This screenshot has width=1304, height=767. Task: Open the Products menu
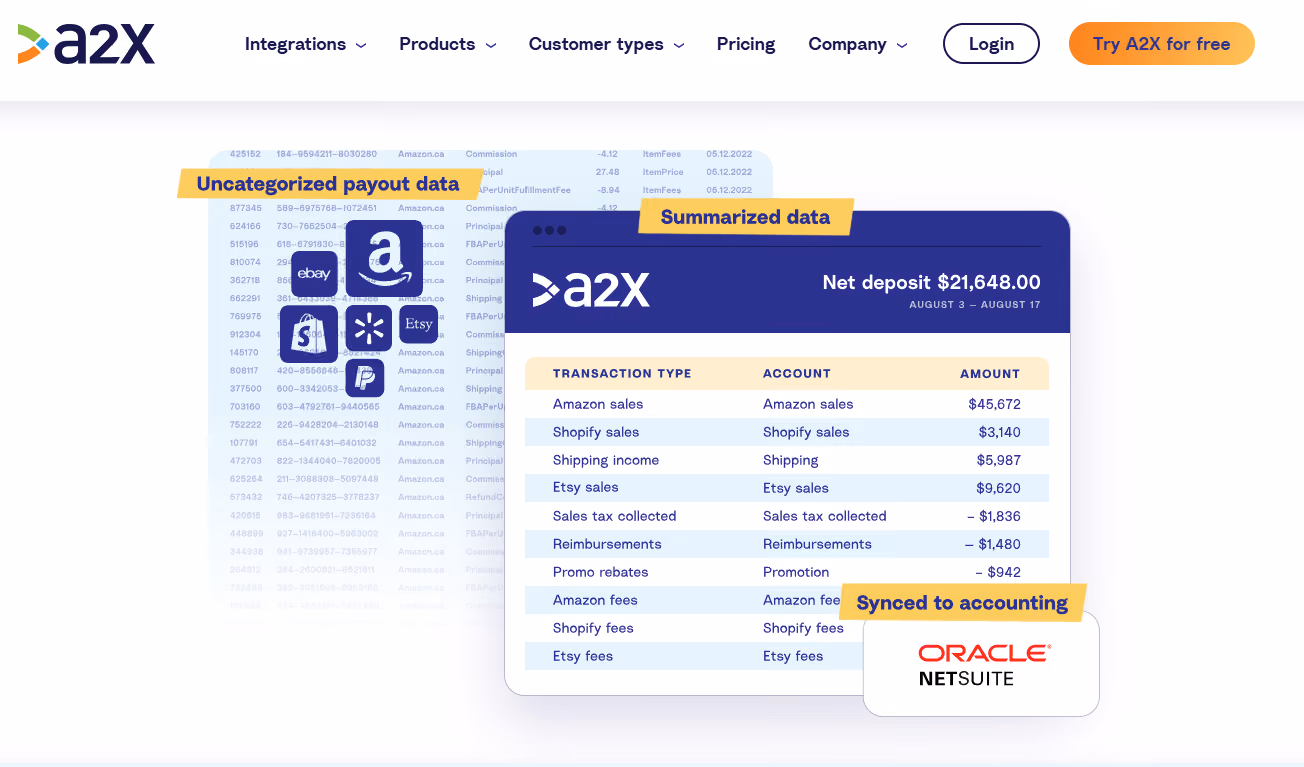[x=437, y=44]
